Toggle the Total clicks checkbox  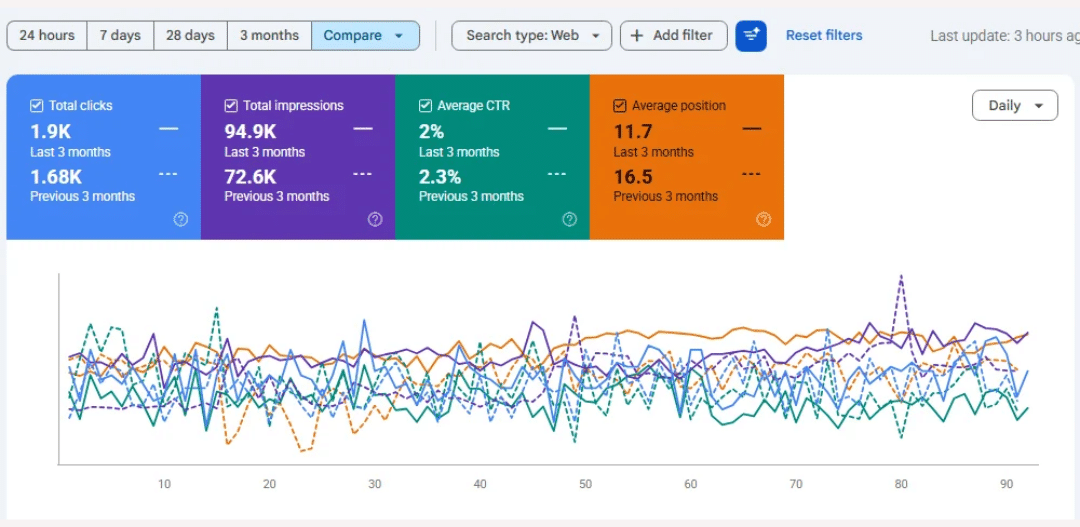37,105
